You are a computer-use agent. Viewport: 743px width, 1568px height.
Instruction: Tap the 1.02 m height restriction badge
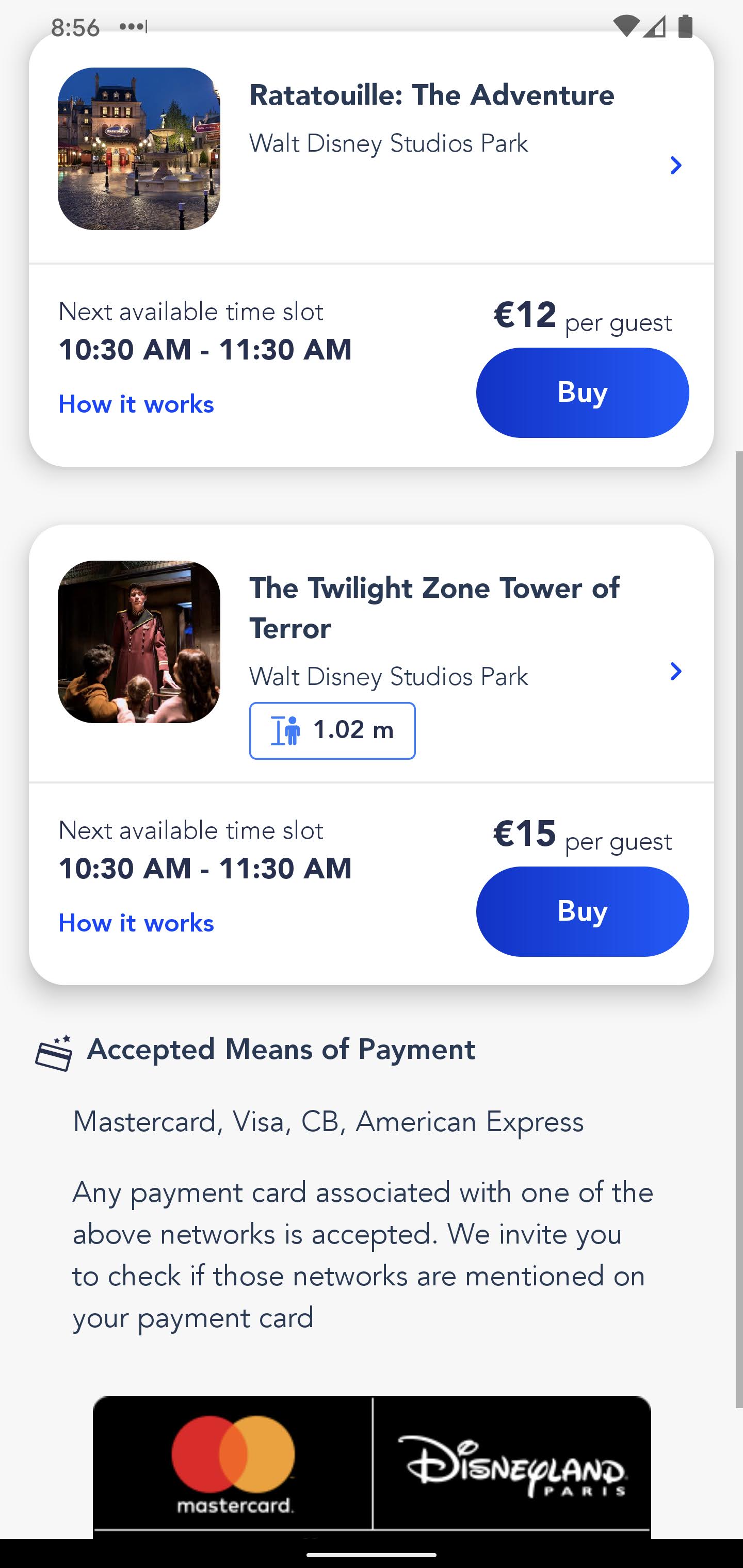point(332,730)
